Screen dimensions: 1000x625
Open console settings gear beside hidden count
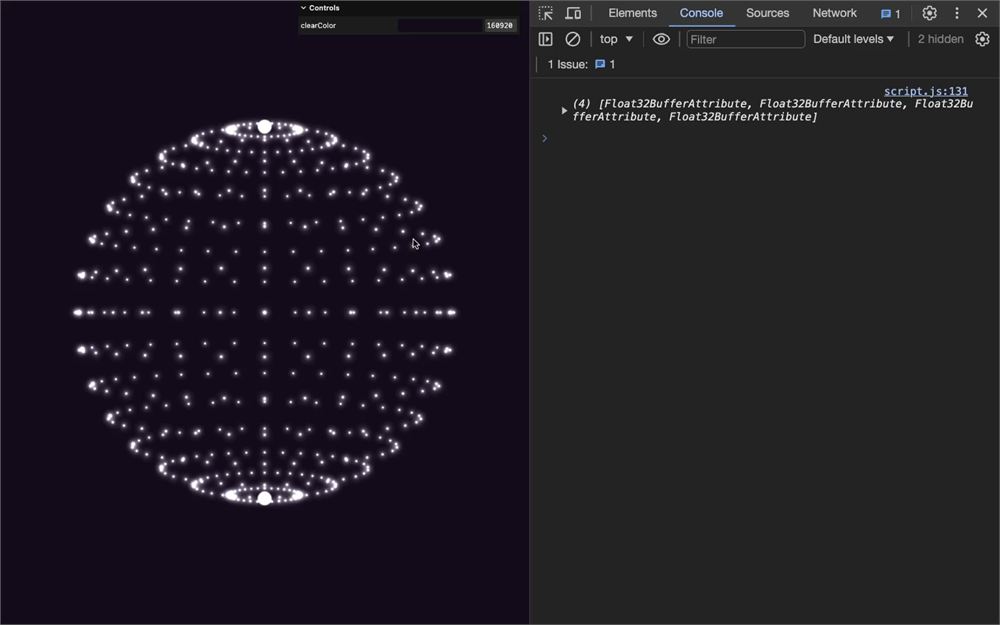[982, 40]
